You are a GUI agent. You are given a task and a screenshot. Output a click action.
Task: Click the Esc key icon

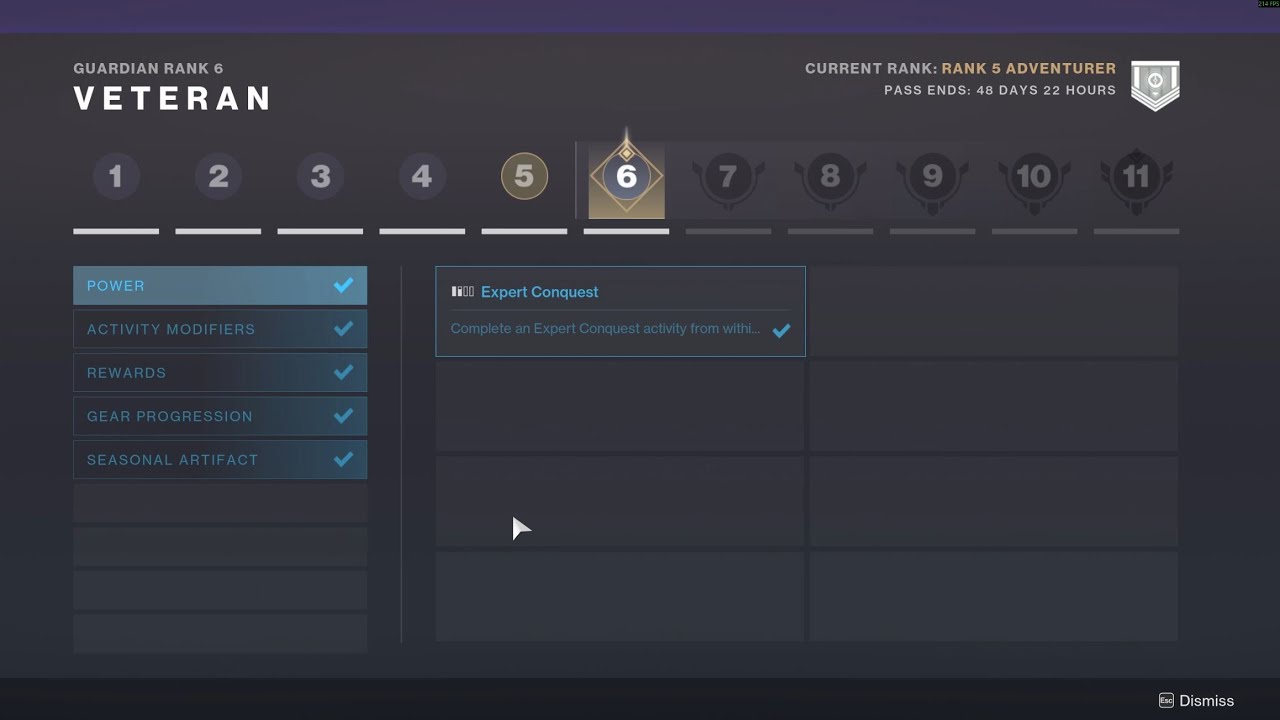(1166, 701)
